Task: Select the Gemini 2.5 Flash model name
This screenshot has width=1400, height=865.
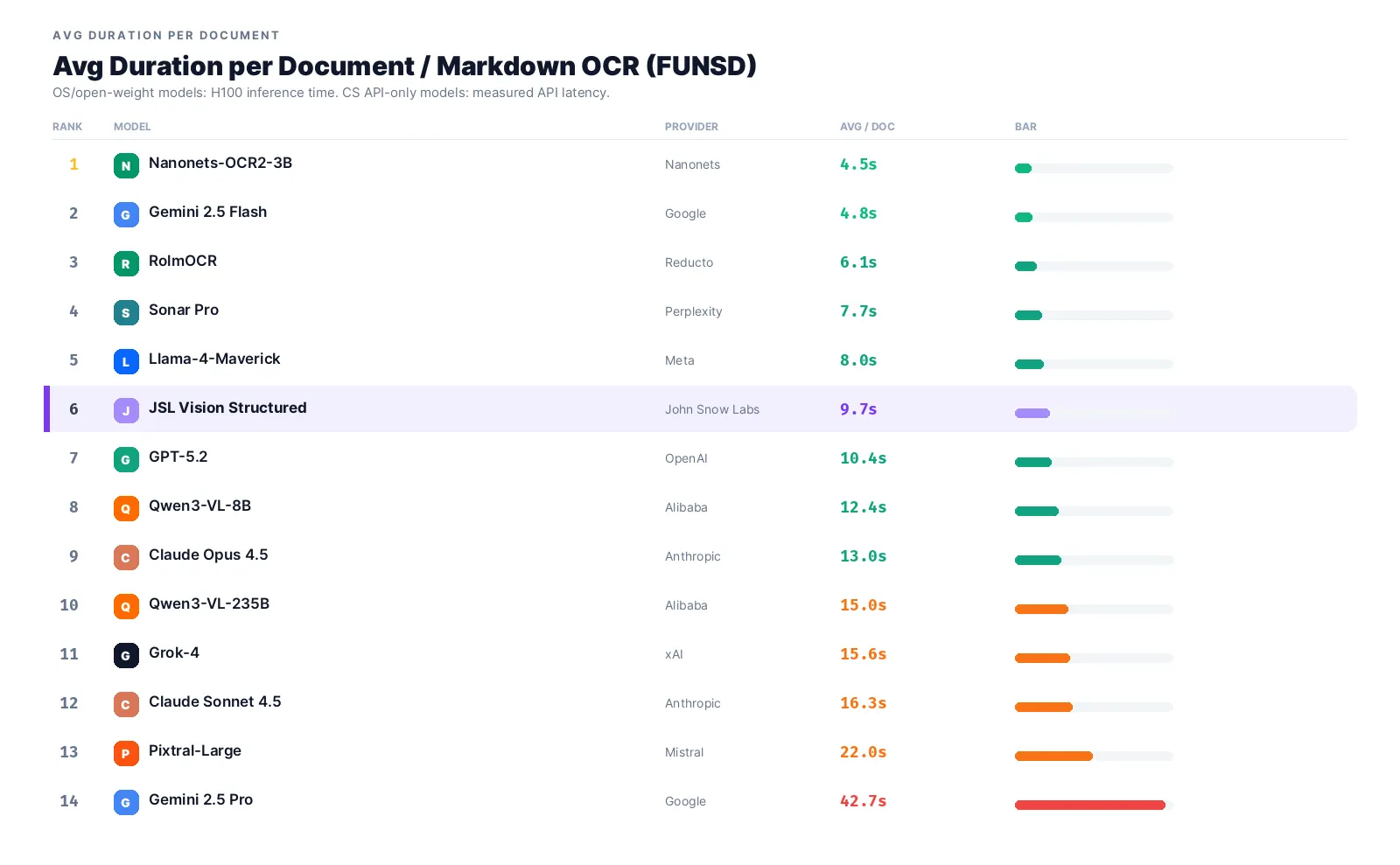Action: coord(207,212)
